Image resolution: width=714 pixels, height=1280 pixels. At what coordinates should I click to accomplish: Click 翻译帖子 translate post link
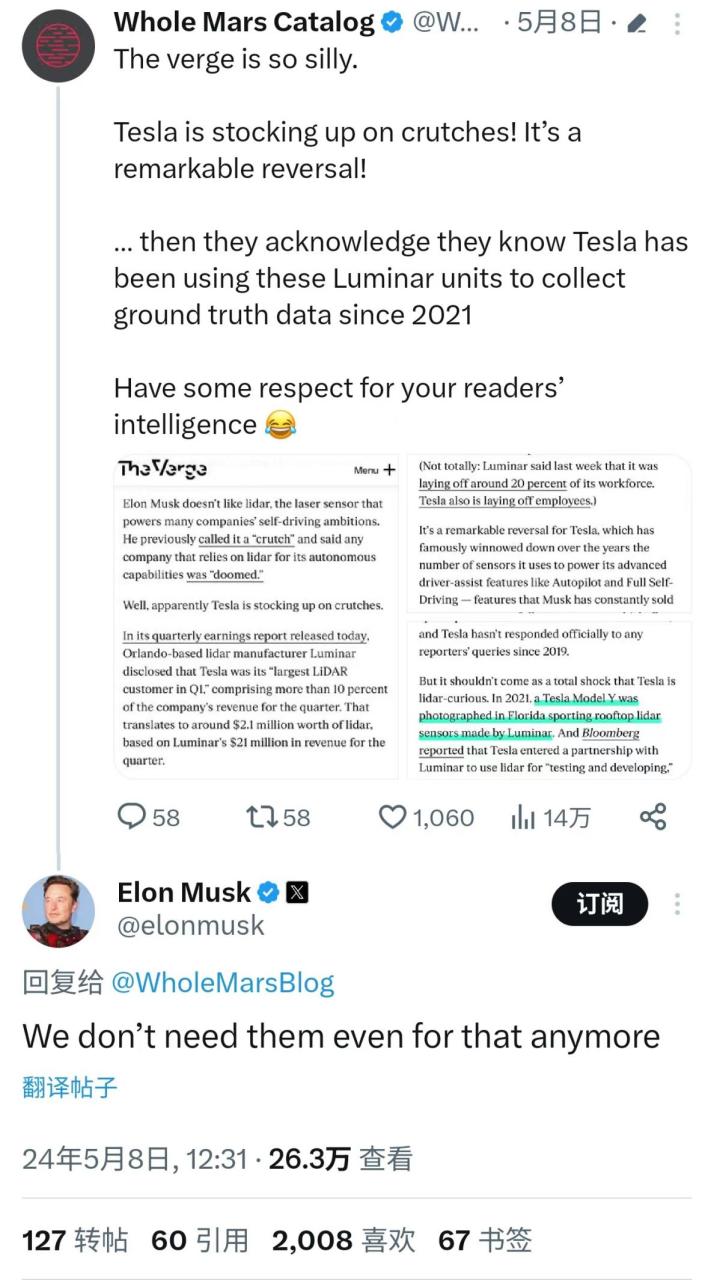point(70,1087)
